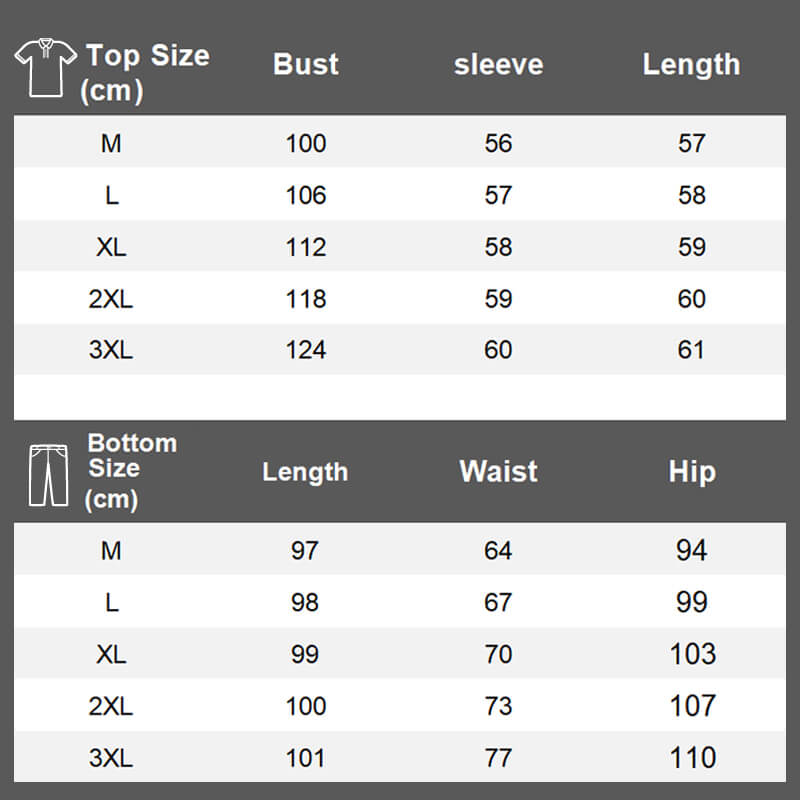Image resolution: width=800 pixels, height=800 pixels.
Task: Click the M hip value 94
Action: pyautogui.click(x=692, y=550)
